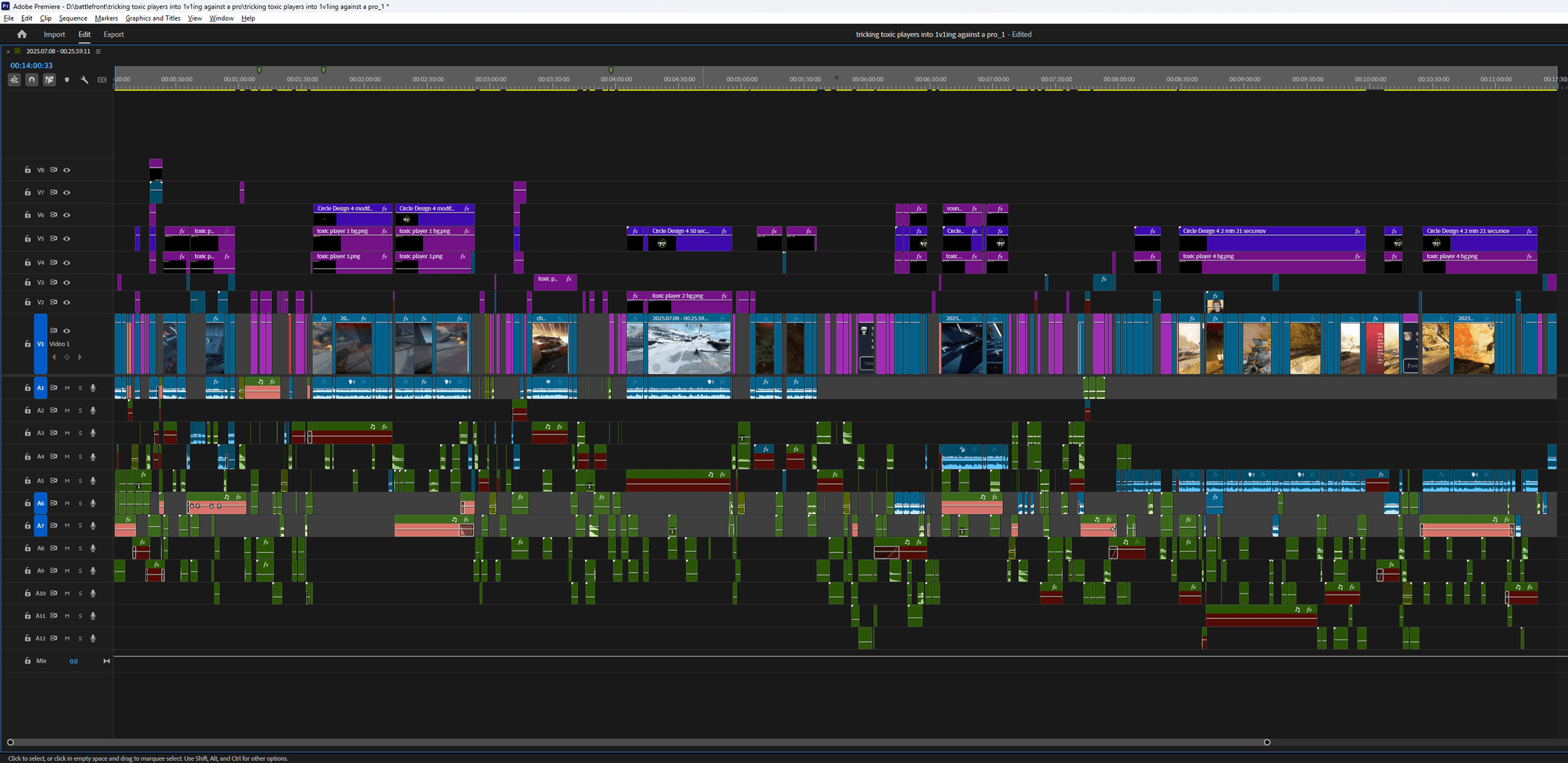The width and height of the screenshot is (1568, 763).
Task: Target track A5 label
Action: [x=41, y=481]
